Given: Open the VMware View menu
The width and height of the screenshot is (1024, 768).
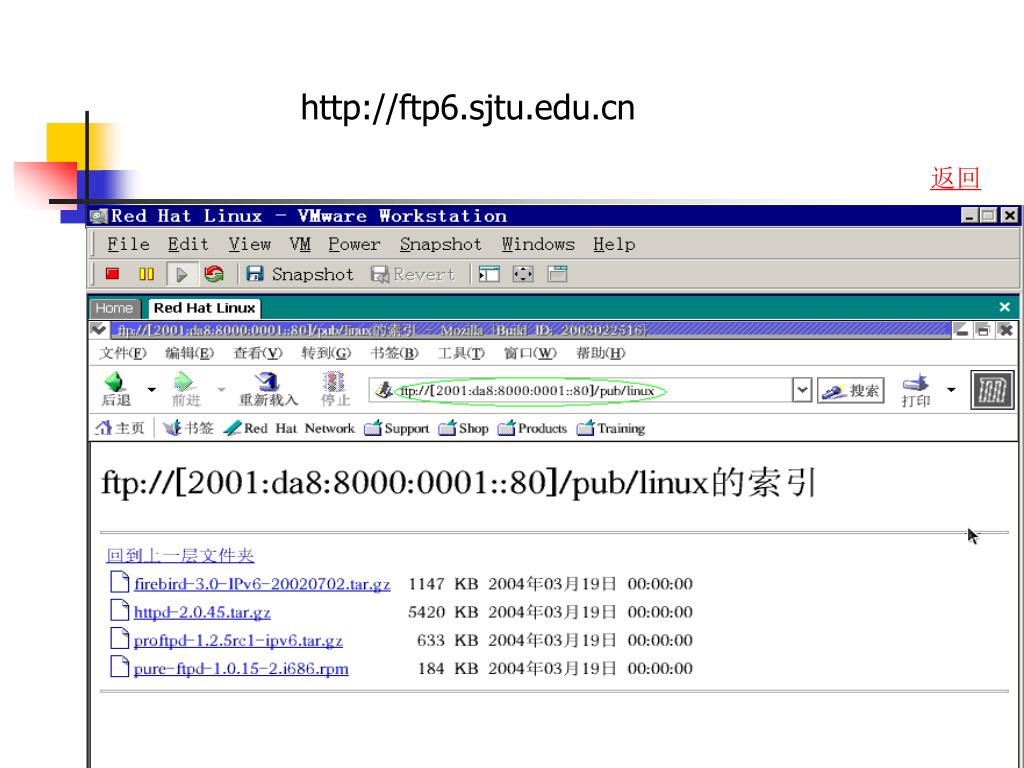Looking at the screenshot, I should click(249, 244).
